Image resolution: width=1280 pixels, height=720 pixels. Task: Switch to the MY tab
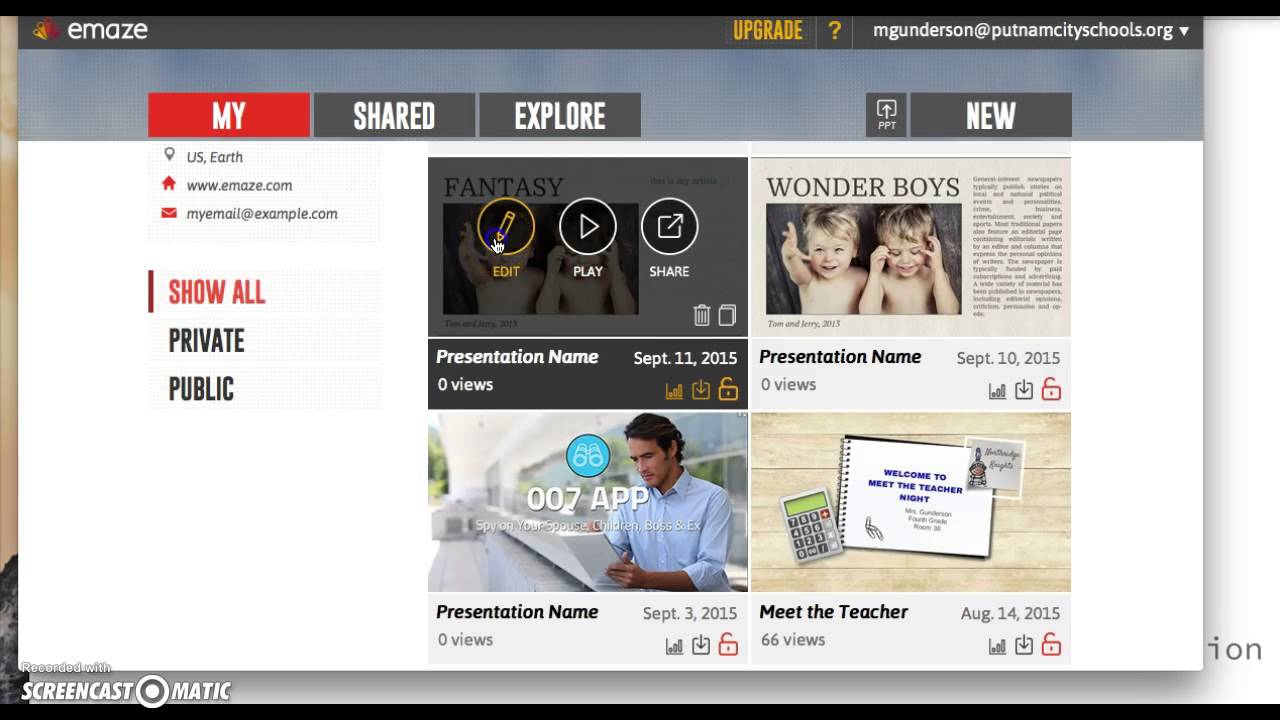click(229, 115)
